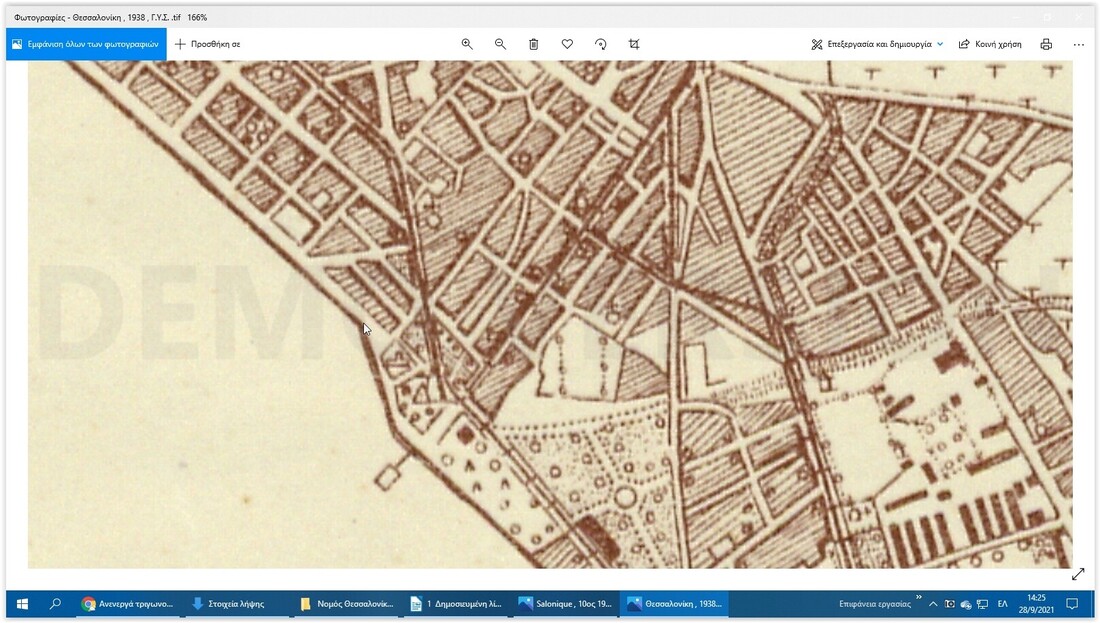Open Προσθήκη σε menu
The width and height of the screenshot is (1100, 623).
pos(208,44)
